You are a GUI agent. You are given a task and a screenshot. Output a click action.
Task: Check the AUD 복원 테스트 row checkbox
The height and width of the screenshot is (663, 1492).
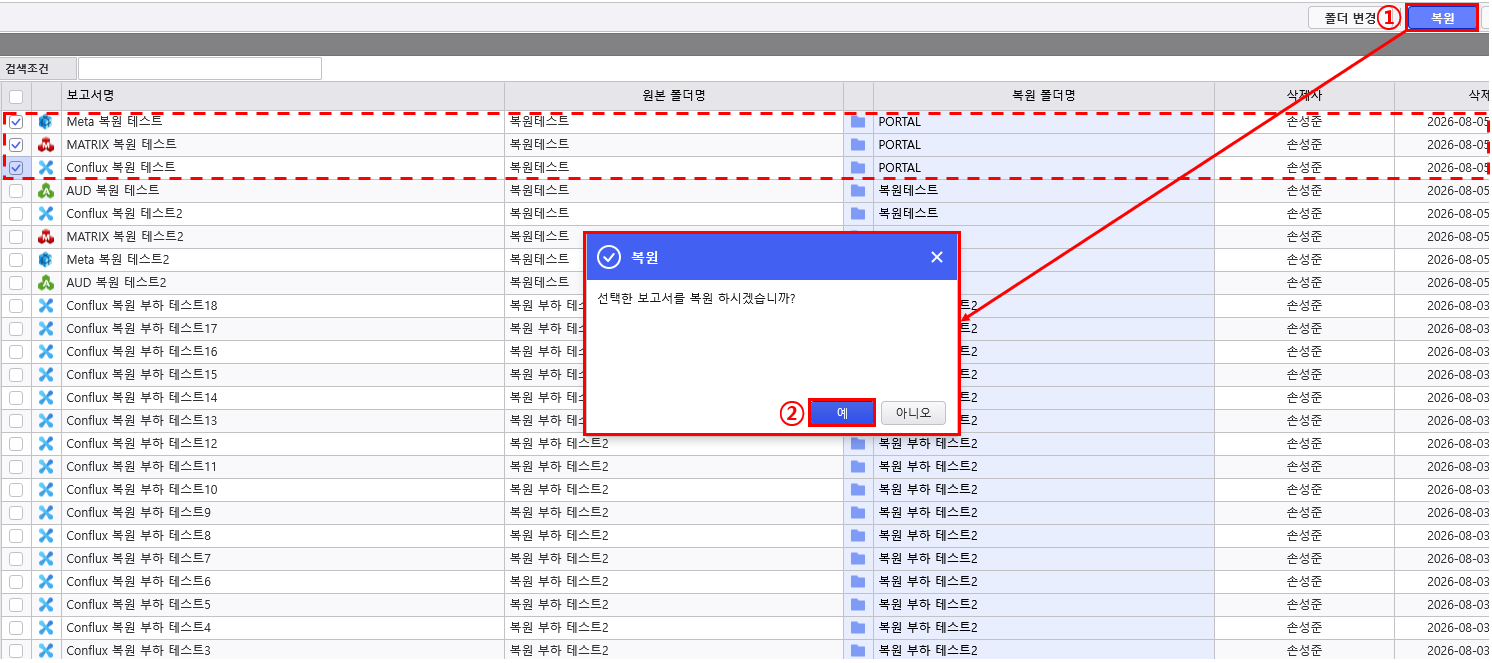point(16,190)
